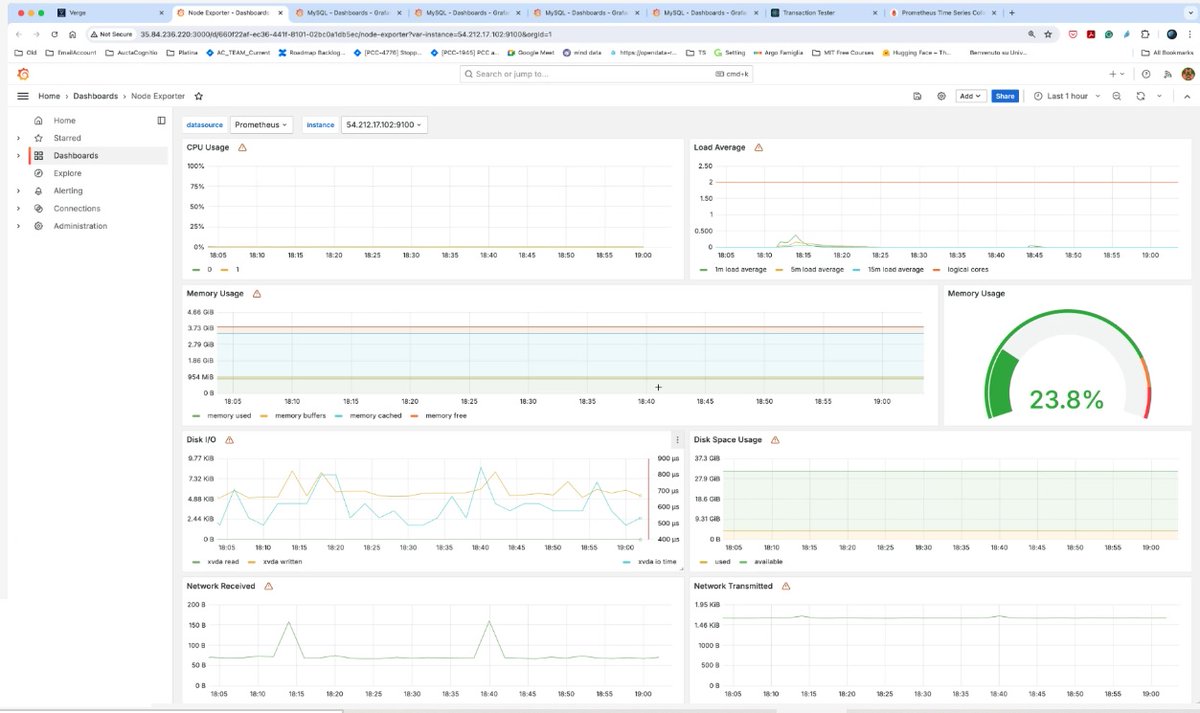Open the MIT Free Courses bookmark folder

pos(843,52)
